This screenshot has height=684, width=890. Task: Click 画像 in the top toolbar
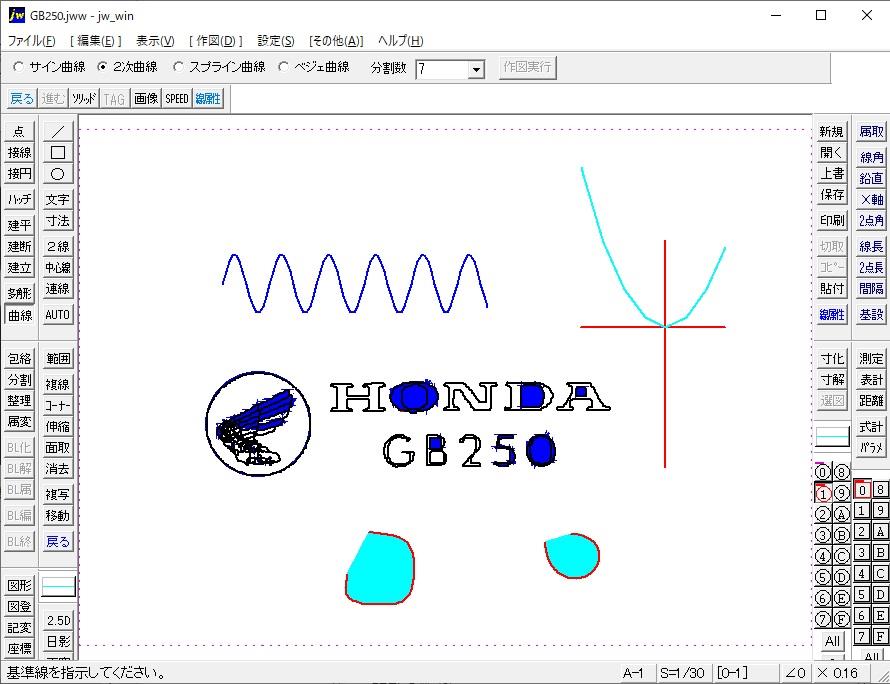point(146,99)
